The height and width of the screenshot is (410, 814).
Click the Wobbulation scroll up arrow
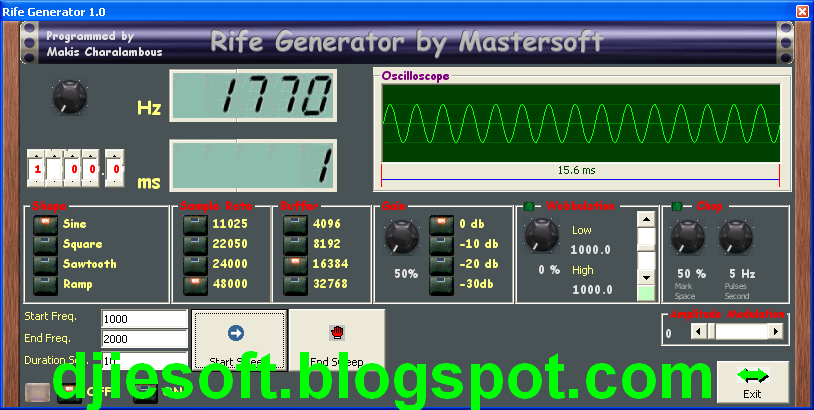[x=646, y=220]
